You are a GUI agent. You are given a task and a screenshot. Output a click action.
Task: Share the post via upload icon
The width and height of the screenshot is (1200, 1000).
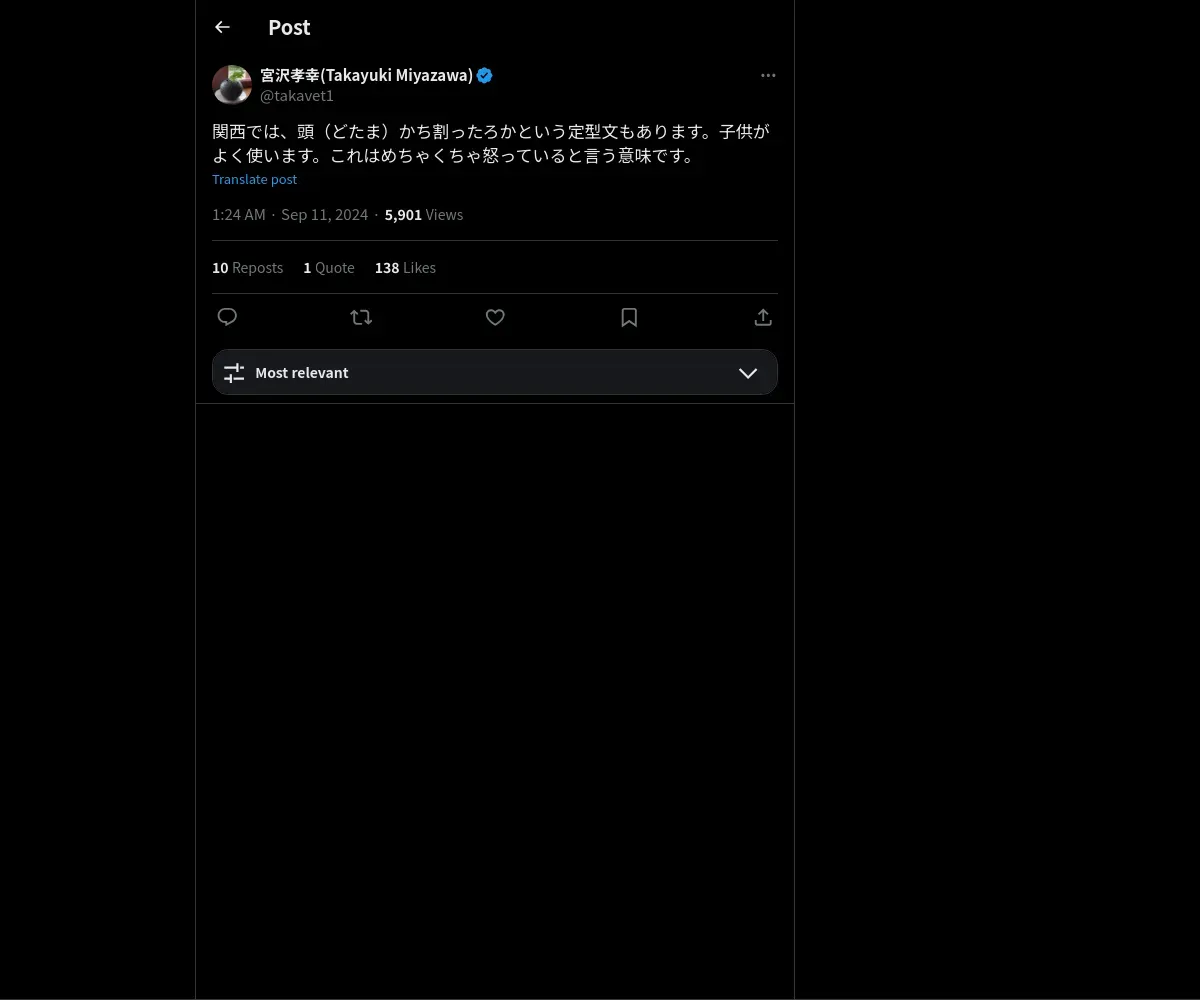click(x=763, y=317)
